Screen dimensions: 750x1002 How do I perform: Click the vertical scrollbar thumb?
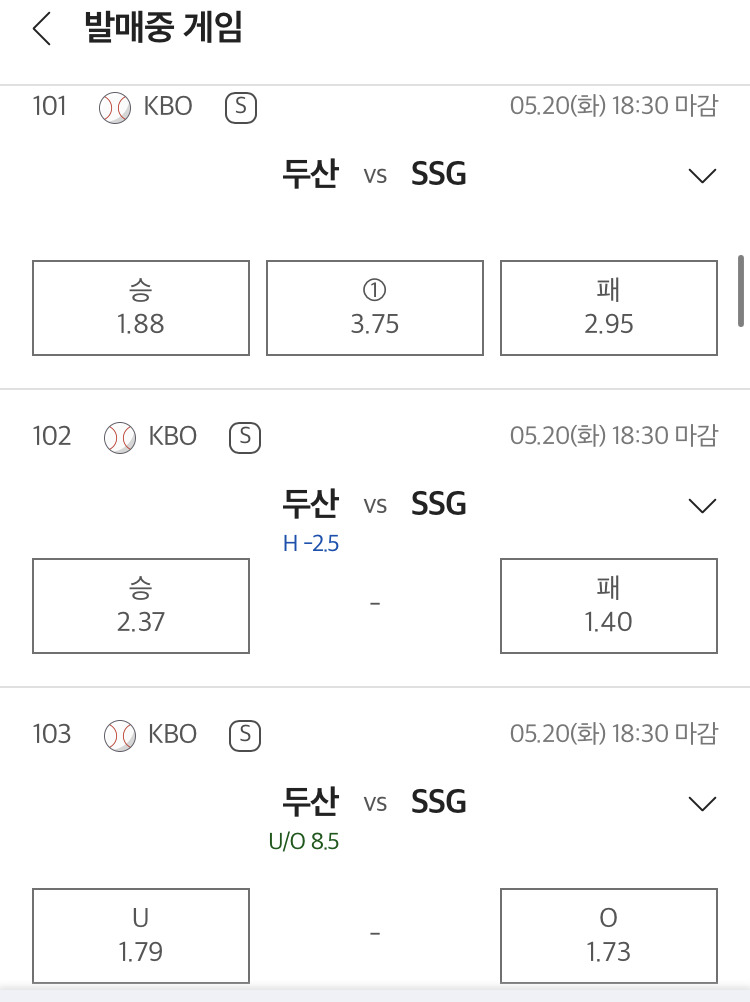click(x=740, y=290)
